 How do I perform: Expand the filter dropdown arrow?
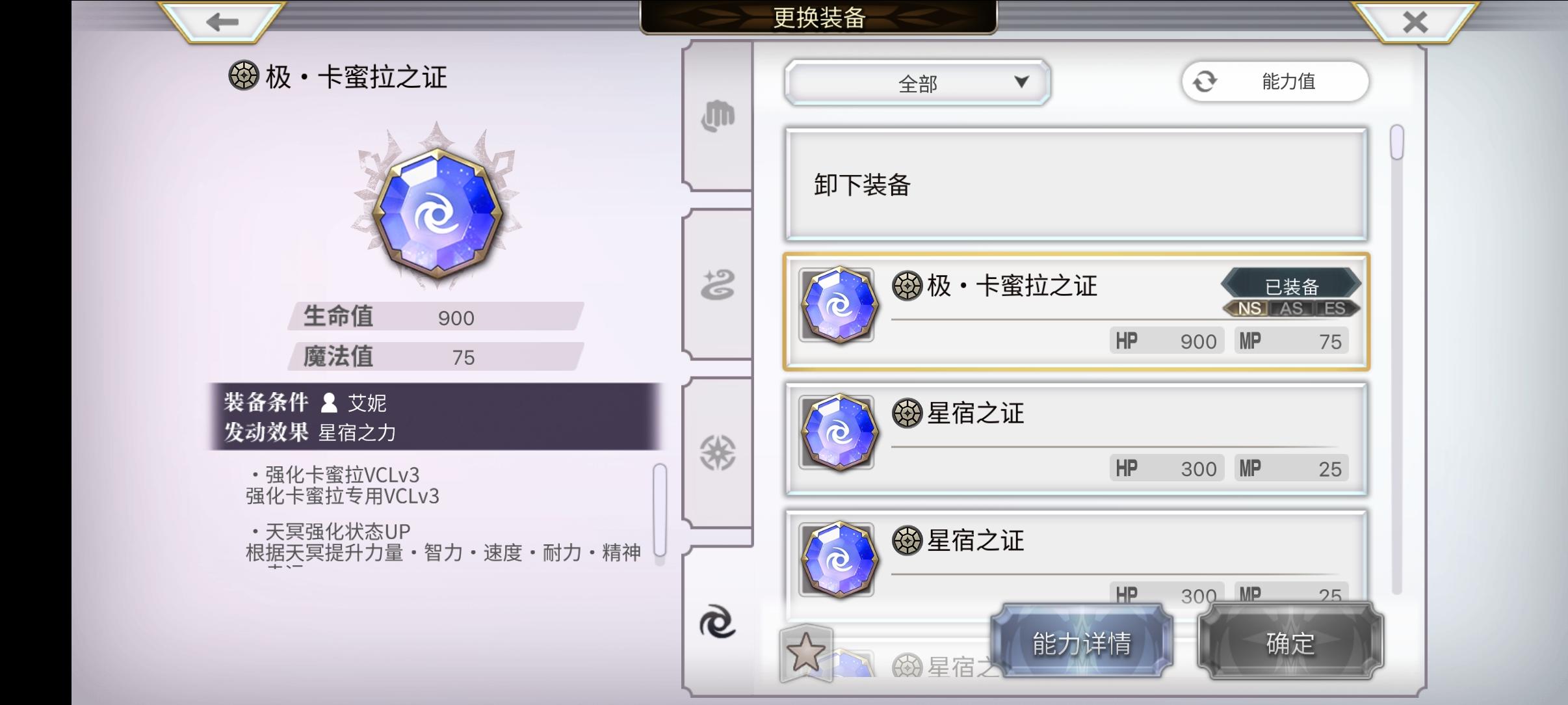(1022, 82)
